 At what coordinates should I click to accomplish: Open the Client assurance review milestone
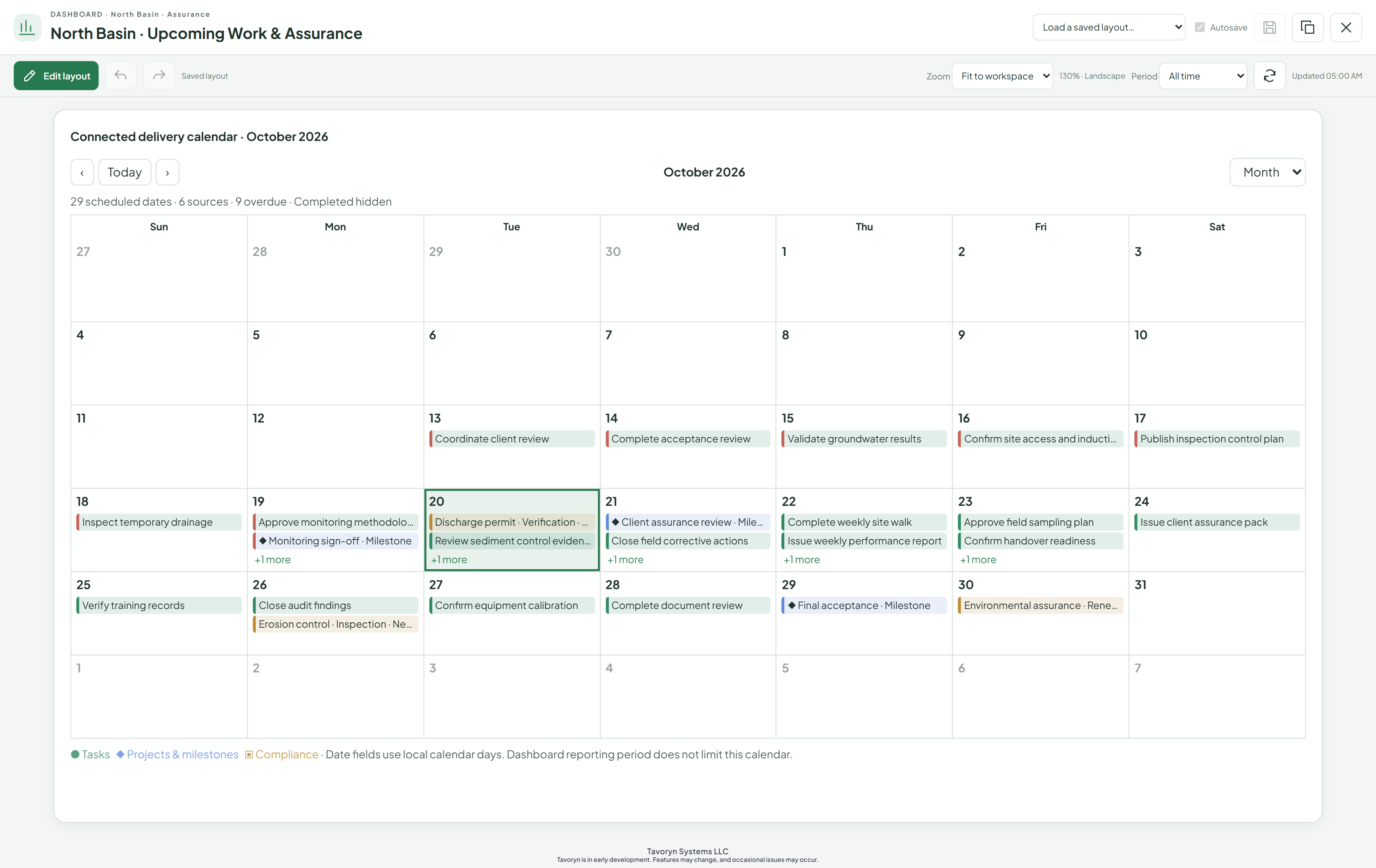click(x=688, y=522)
